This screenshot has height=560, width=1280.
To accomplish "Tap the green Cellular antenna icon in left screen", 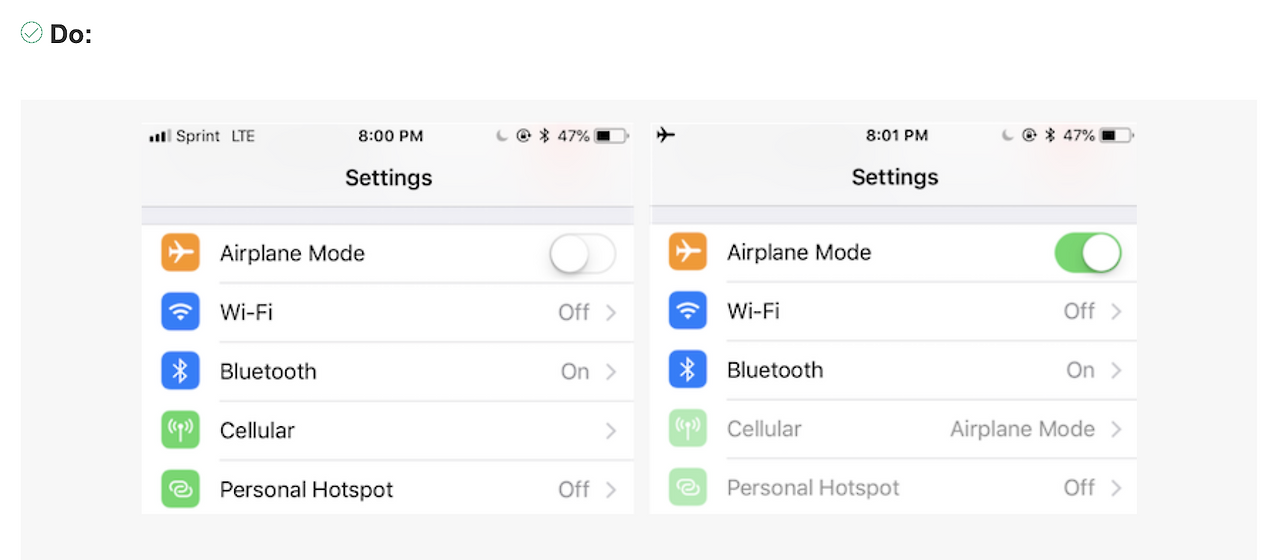I will tap(180, 430).
